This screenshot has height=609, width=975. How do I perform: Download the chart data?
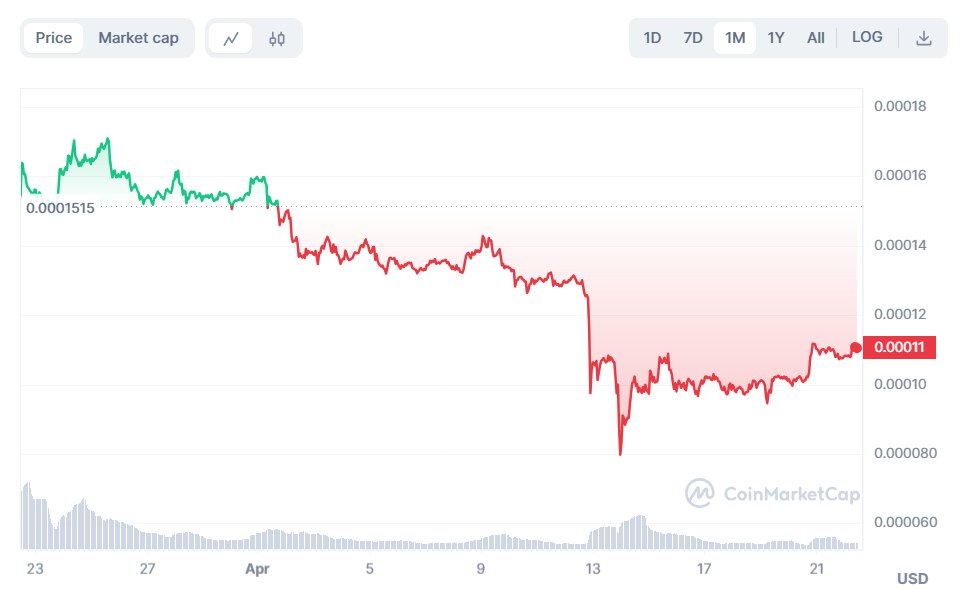(924, 38)
